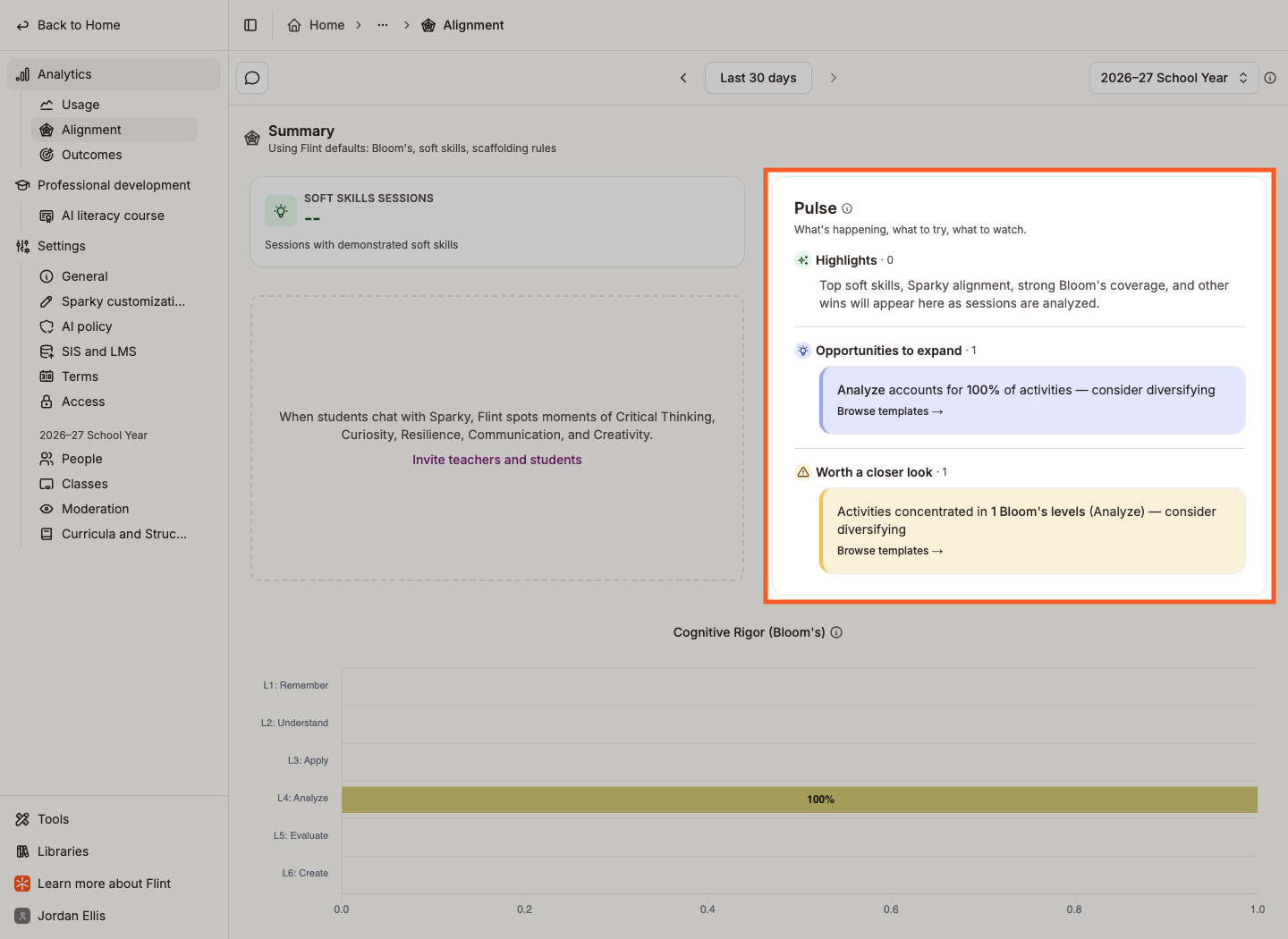Open Curricula and Structure settings
The width and height of the screenshot is (1288, 939).
(x=114, y=534)
